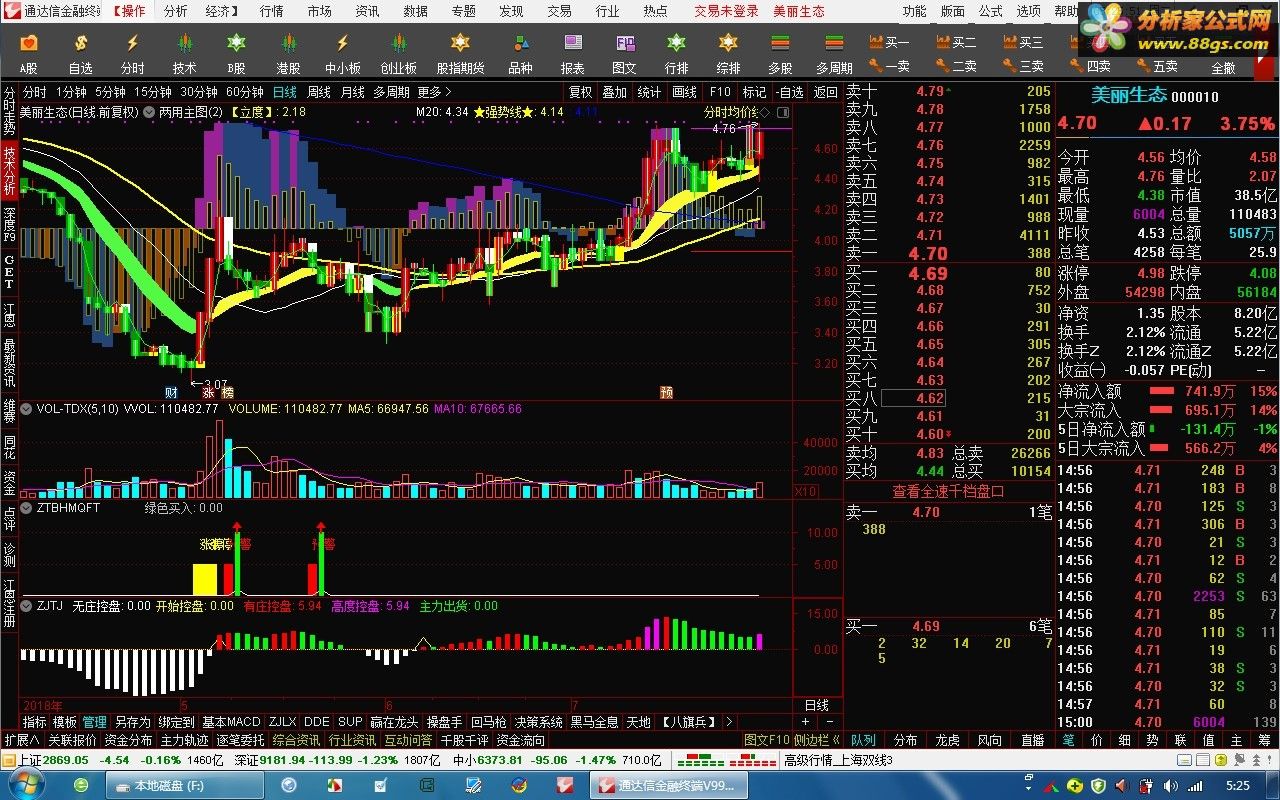This screenshot has width=1280, height=800.
Task: Click the 复权 button
Action: click(x=580, y=92)
